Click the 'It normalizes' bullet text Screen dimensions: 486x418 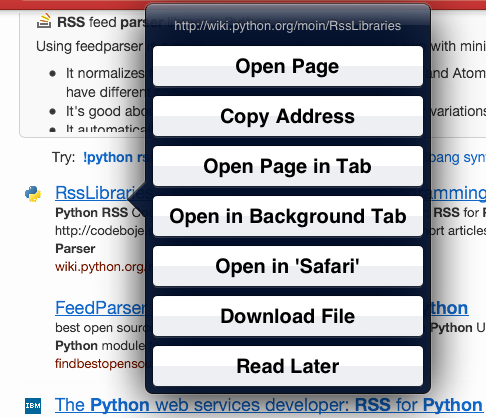click(x=105, y=73)
